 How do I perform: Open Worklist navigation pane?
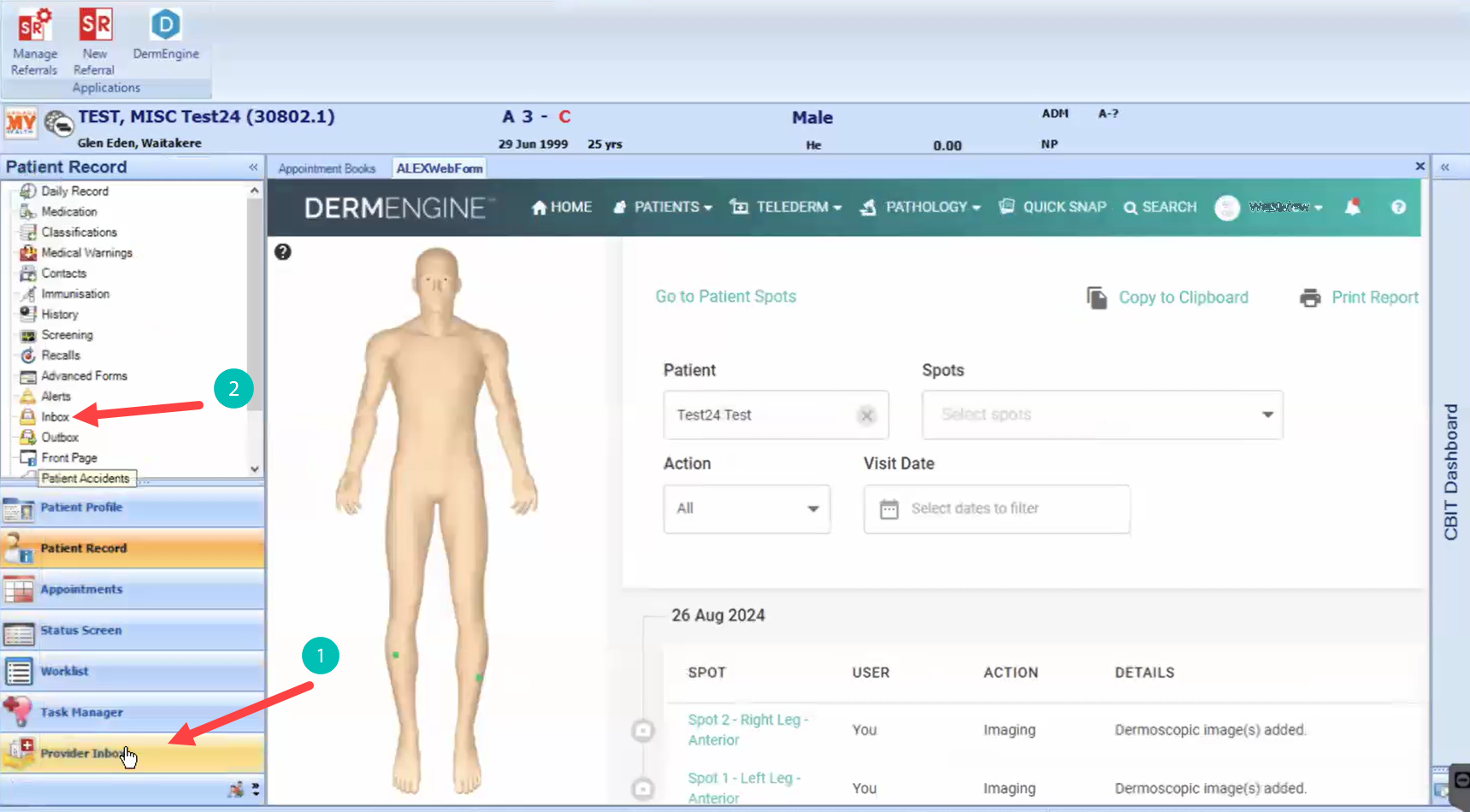[x=133, y=672]
